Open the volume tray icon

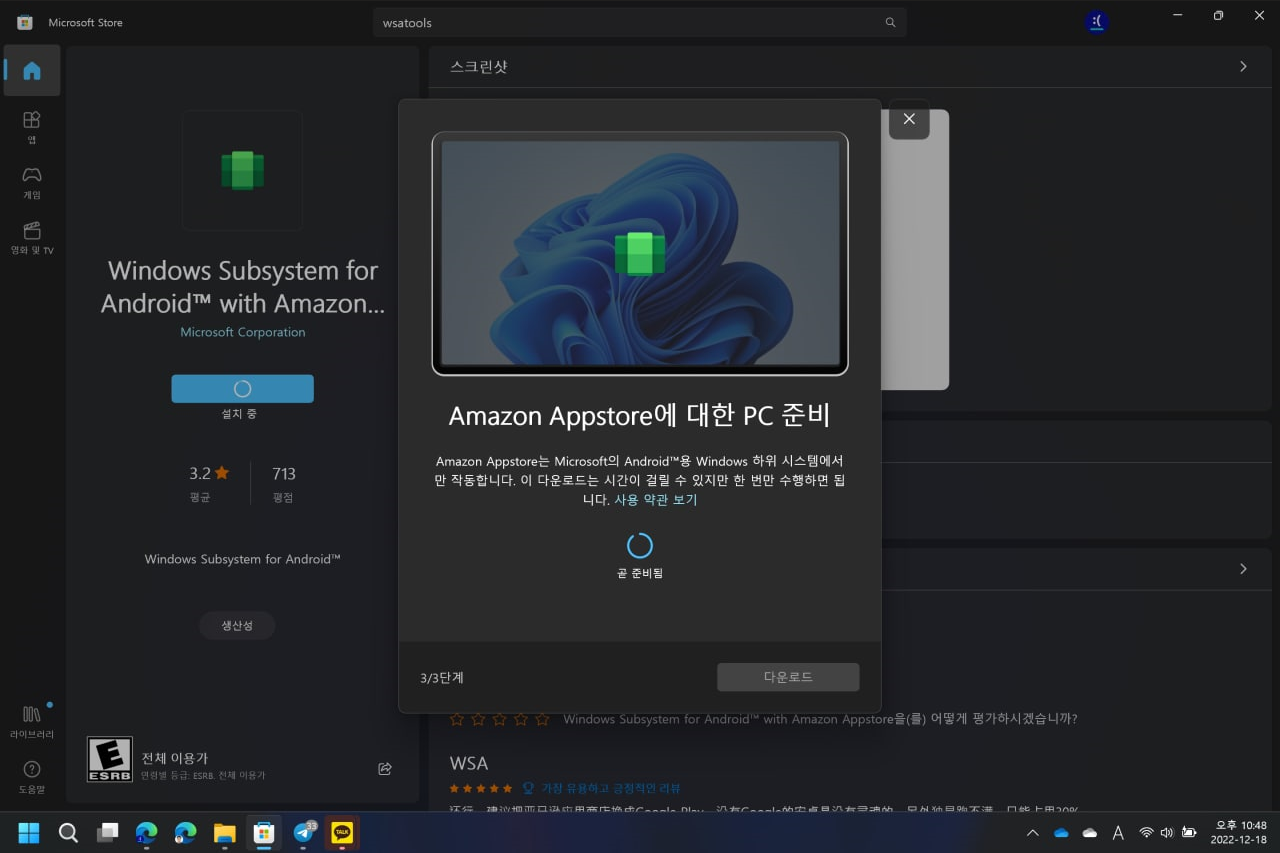1167,832
